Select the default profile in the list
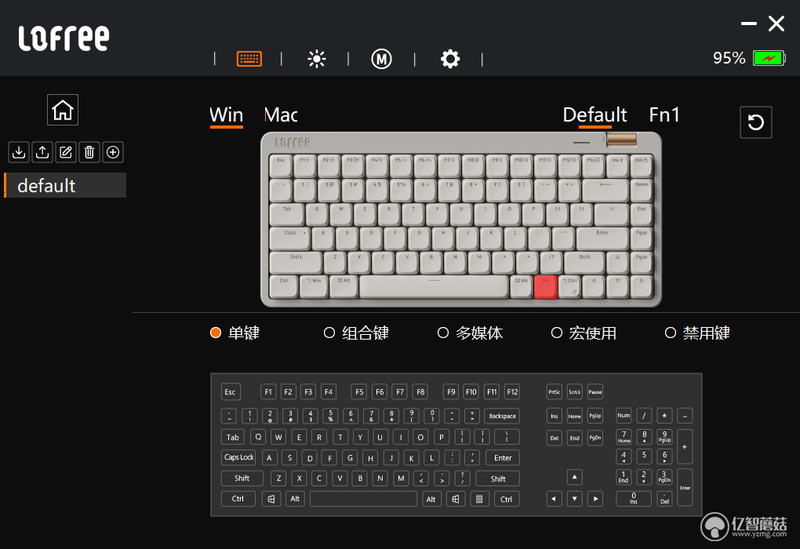This screenshot has width=800, height=549. click(65, 185)
